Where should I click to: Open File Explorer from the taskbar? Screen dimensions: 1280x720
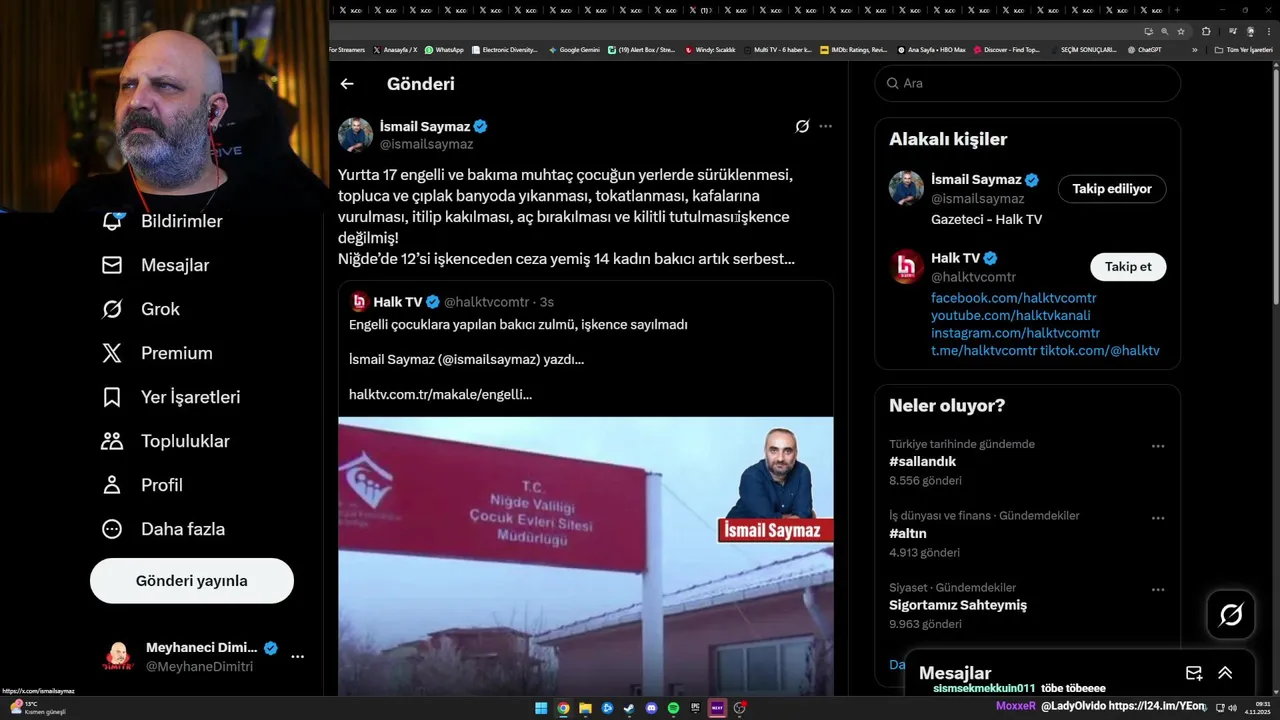(x=585, y=708)
